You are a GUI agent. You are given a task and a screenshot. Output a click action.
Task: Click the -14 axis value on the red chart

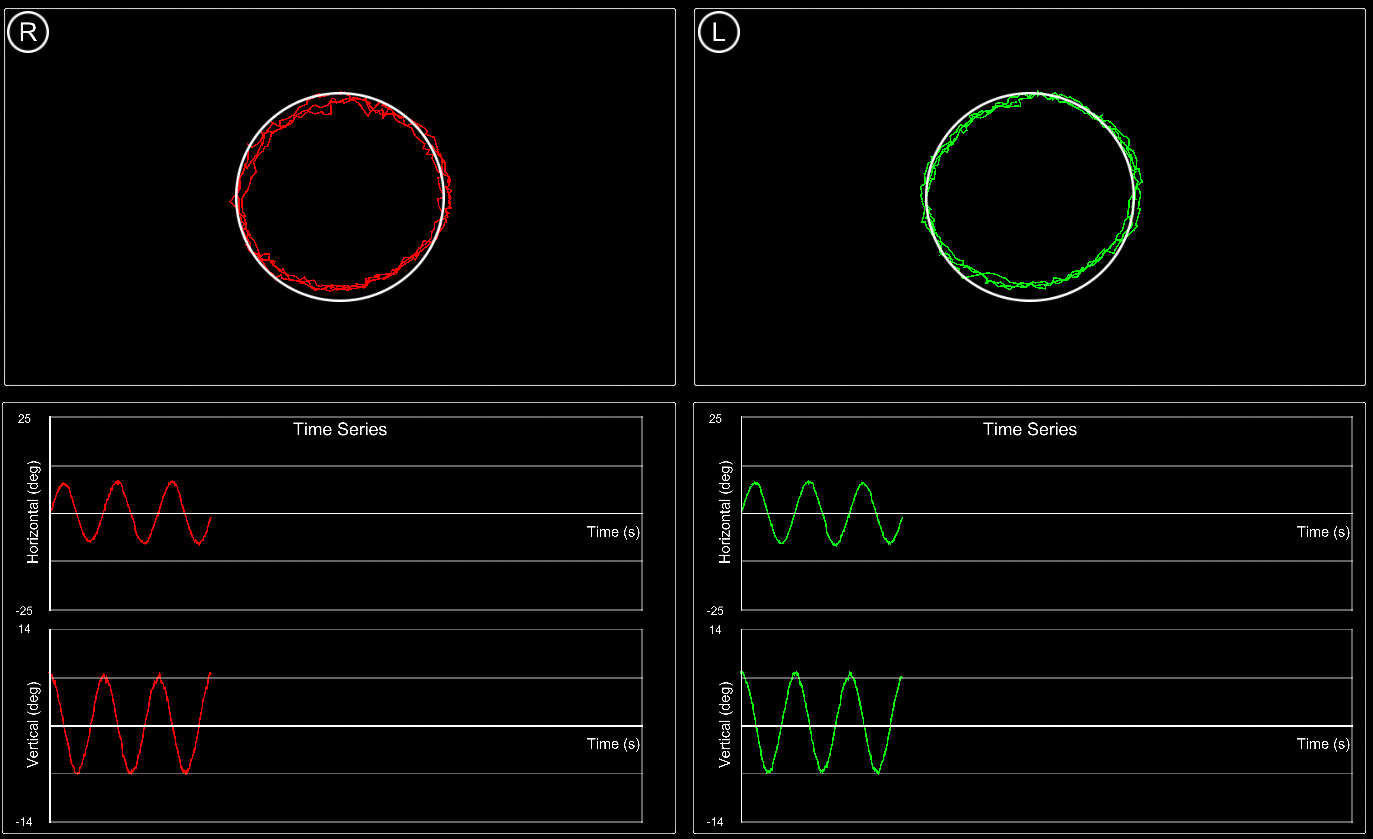coord(24,822)
